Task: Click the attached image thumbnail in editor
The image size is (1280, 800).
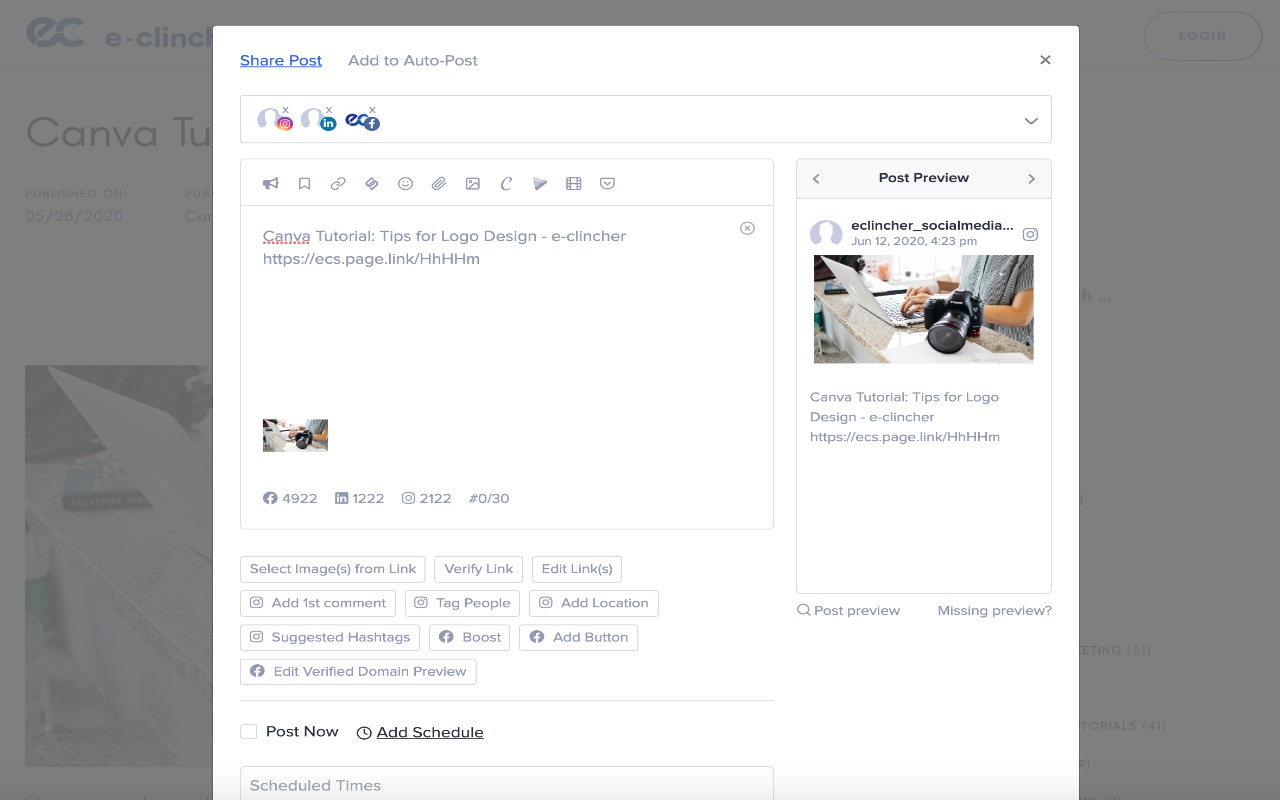Action: pos(295,435)
